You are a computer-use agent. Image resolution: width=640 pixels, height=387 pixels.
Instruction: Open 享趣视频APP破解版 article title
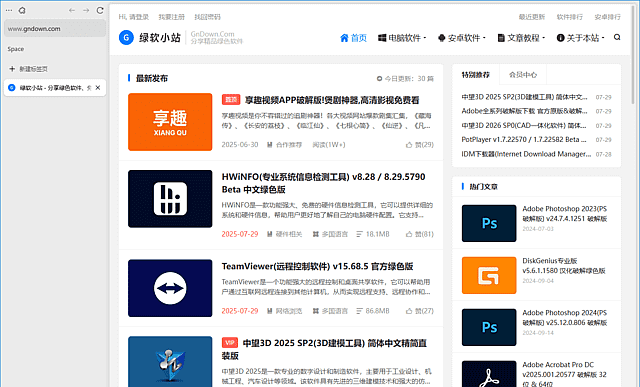tap(332, 100)
